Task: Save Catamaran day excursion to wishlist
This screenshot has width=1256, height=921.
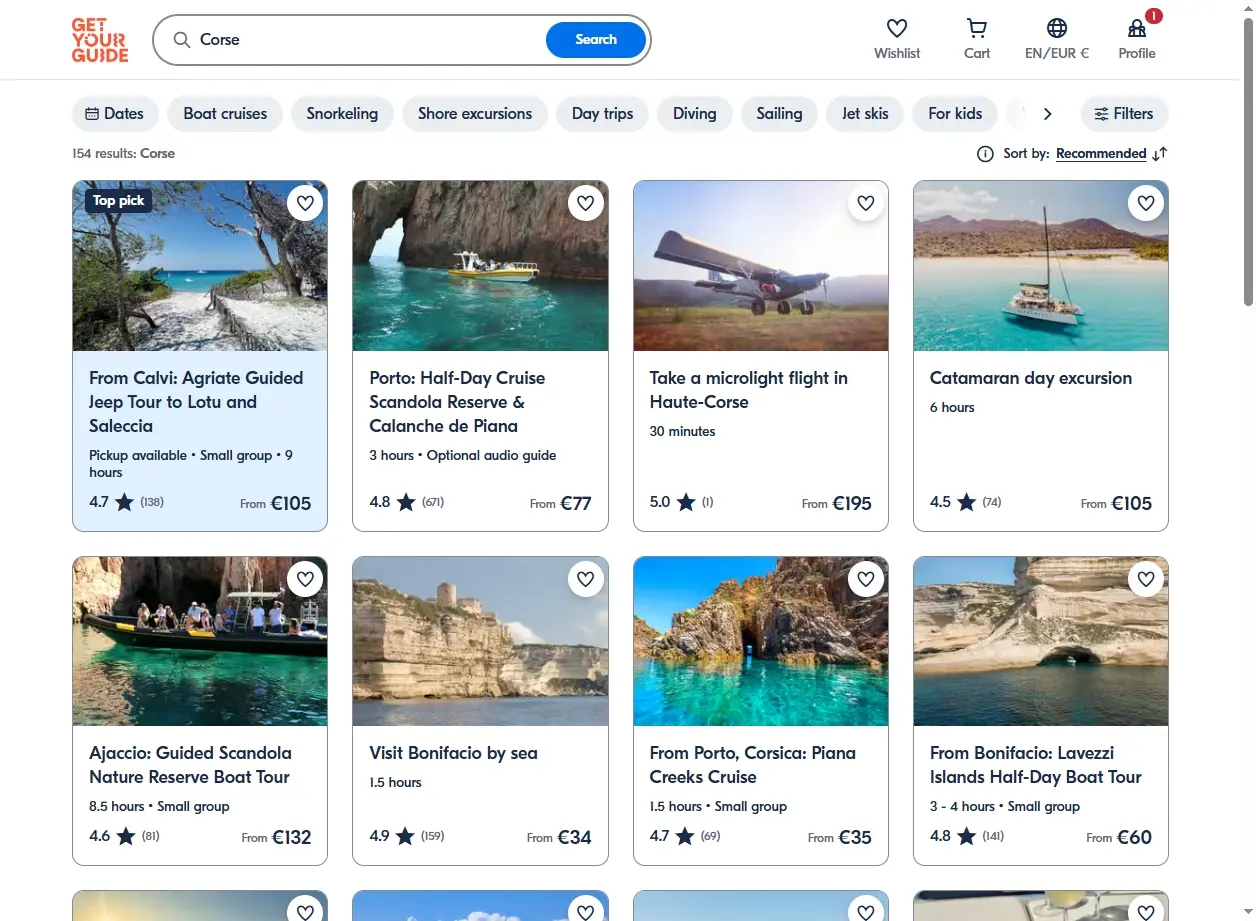Action: click(x=1146, y=204)
